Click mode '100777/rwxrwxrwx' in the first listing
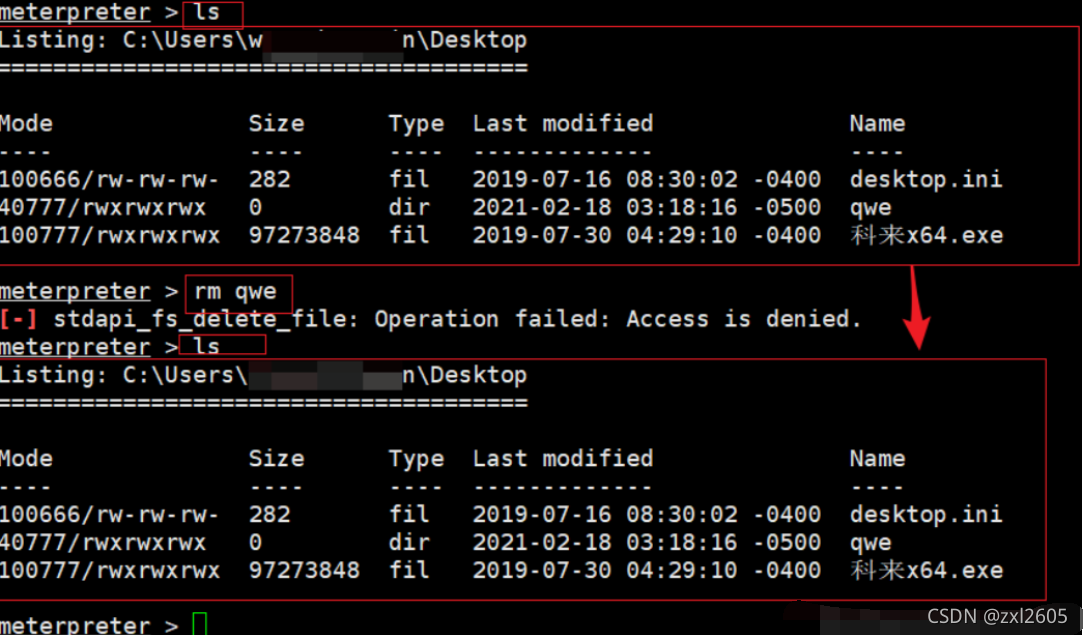1083x635 pixels. click(110, 236)
